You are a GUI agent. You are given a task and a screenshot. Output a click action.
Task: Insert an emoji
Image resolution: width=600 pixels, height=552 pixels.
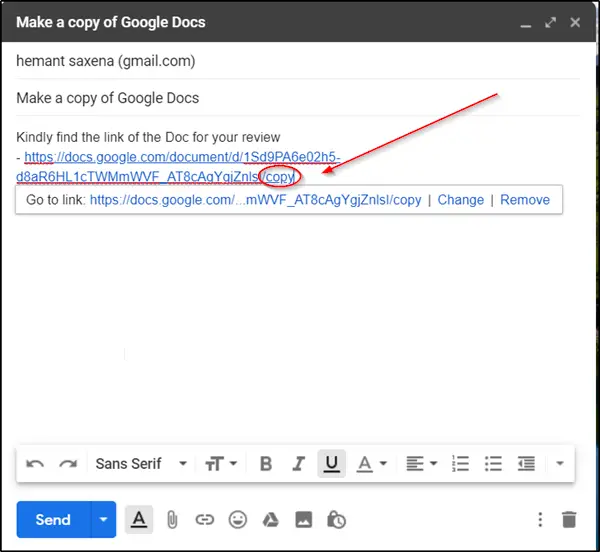coord(238,520)
